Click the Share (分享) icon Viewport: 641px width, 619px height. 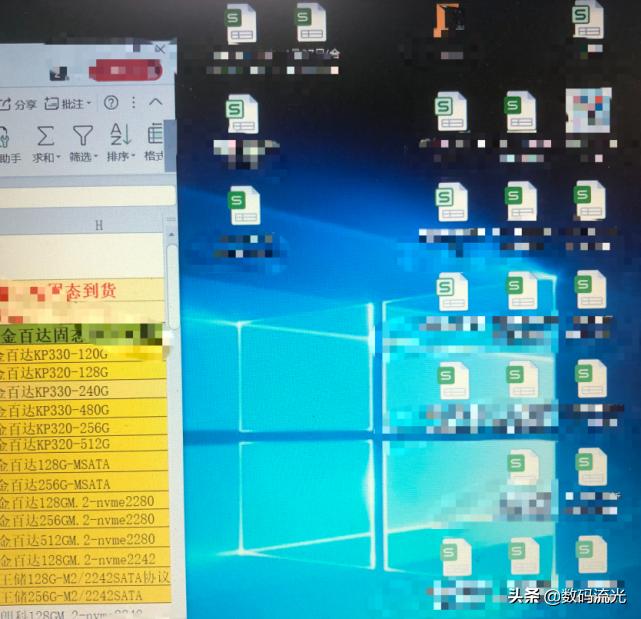[5, 104]
